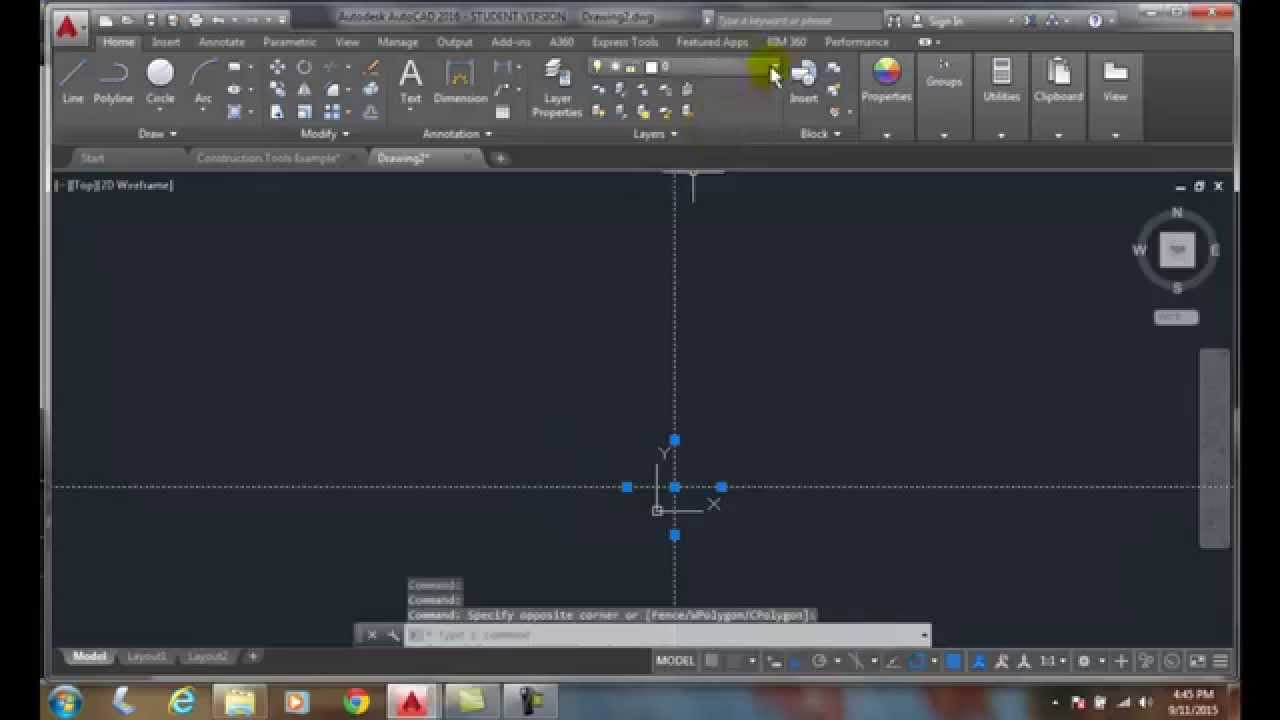Toggle Lineweight display in status bar
The image size is (1280, 720).
coord(953,661)
